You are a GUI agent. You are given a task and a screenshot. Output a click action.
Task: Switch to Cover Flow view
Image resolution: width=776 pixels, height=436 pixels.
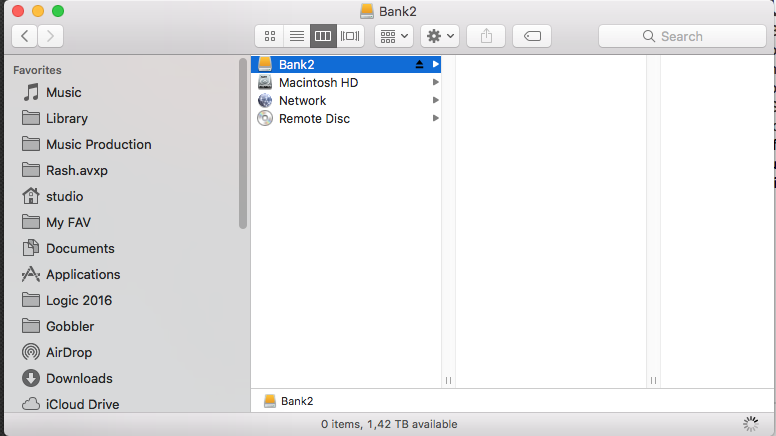pos(350,36)
